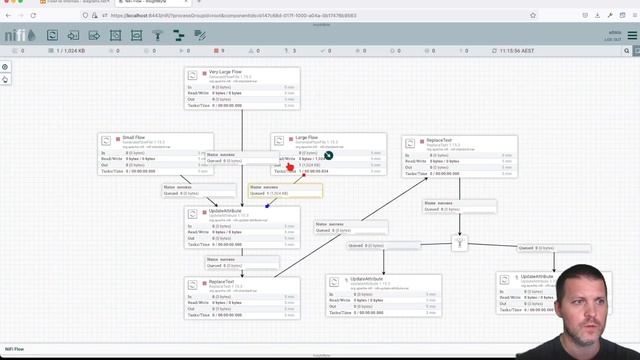Image resolution: width=640 pixels, height=360 pixels.
Task: Open a new browser tab with plus
Action: [199, 2]
